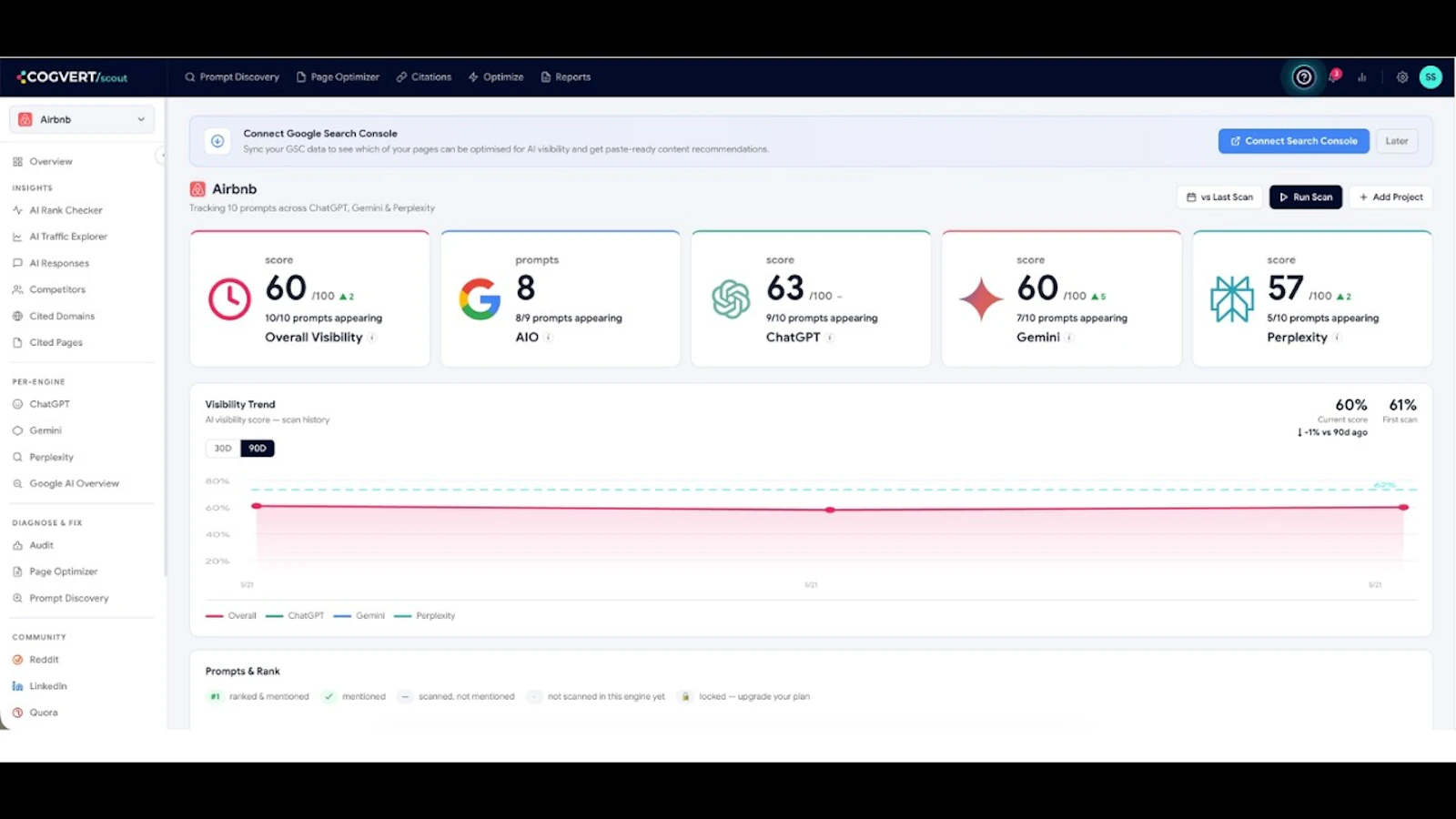1456x819 pixels.
Task: Open the Airbnb project dropdown
Action: point(82,119)
